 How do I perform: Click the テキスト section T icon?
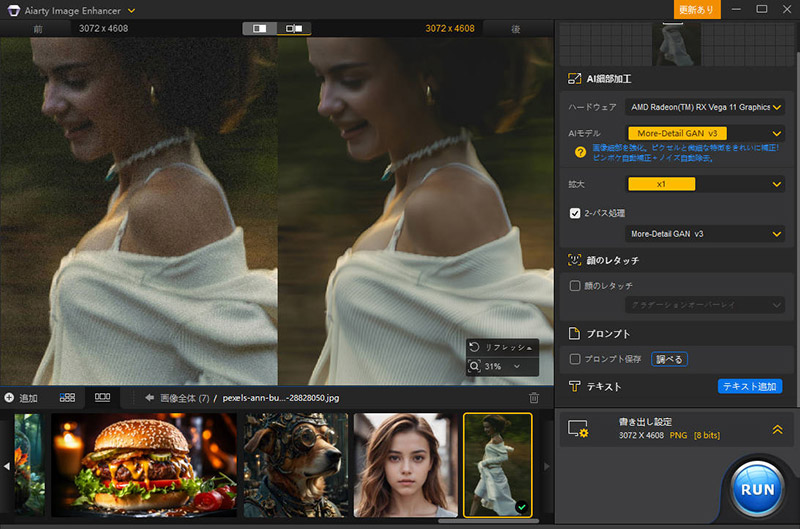pyautogui.click(x=574, y=387)
